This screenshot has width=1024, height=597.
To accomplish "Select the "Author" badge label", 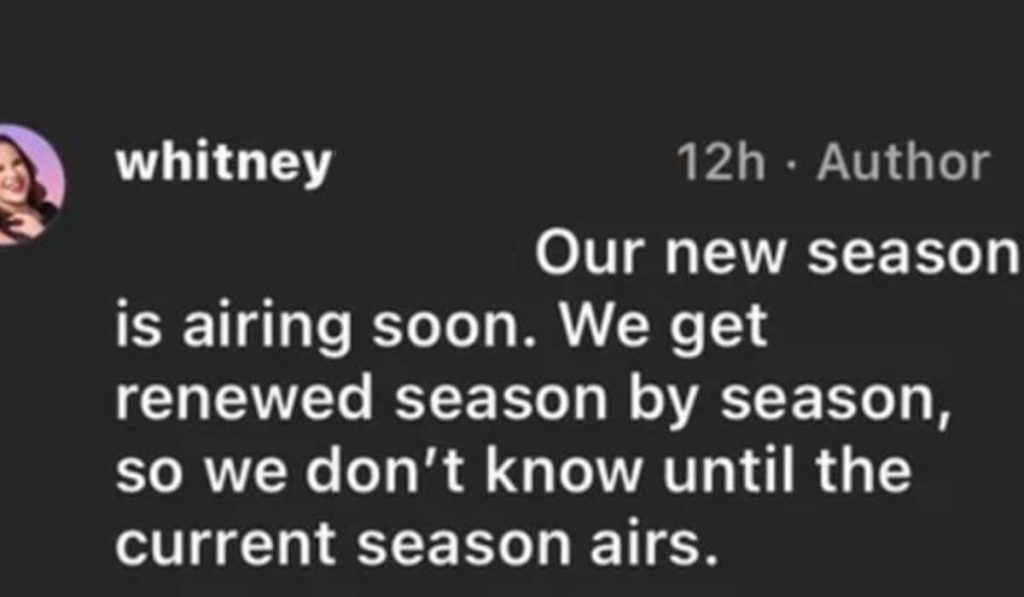I will pyautogui.click(x=902, y=163).
